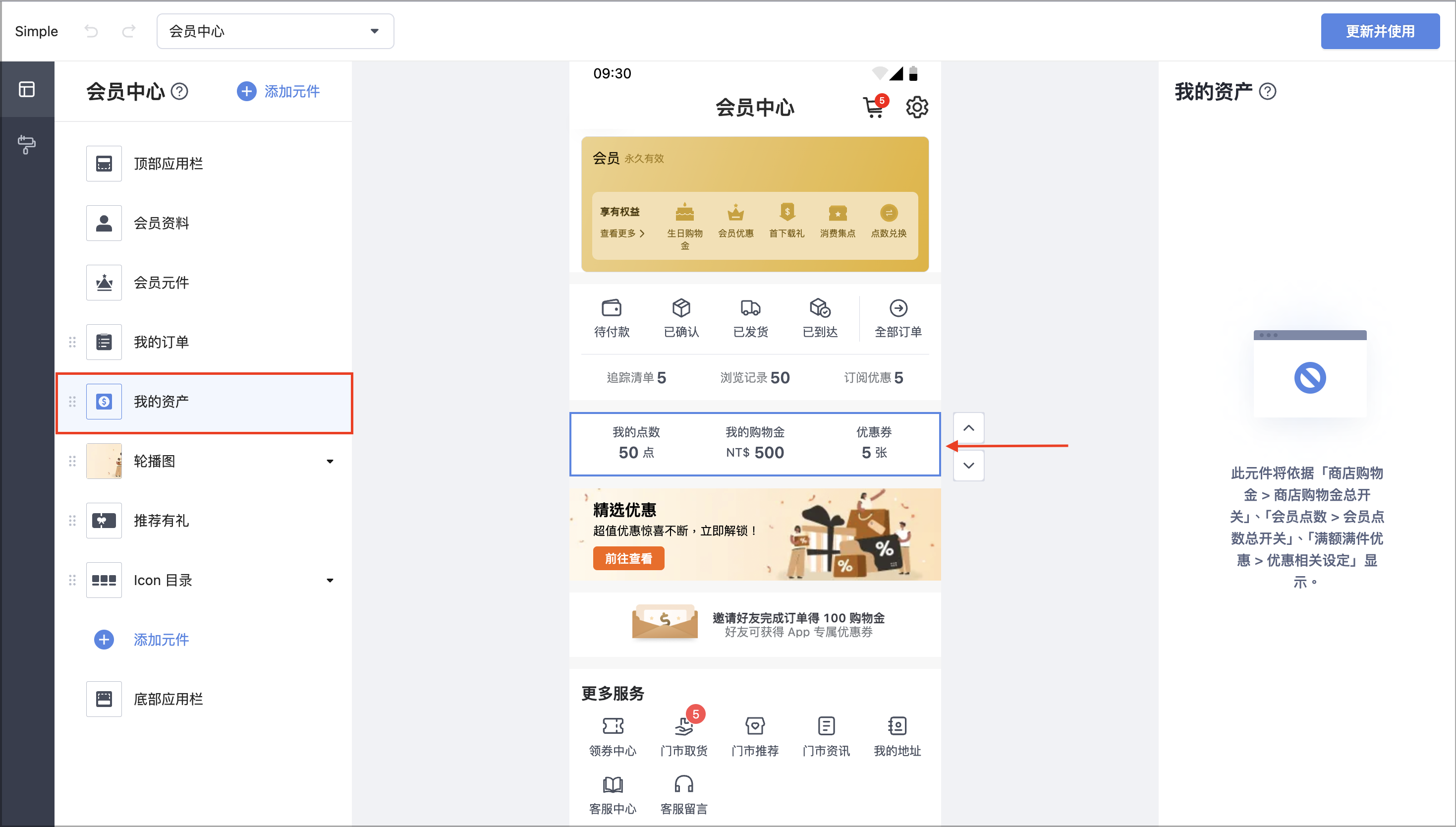1456x827 pixels.
Task: Click the 首下载礼 benefit icon
Action: 787,212
